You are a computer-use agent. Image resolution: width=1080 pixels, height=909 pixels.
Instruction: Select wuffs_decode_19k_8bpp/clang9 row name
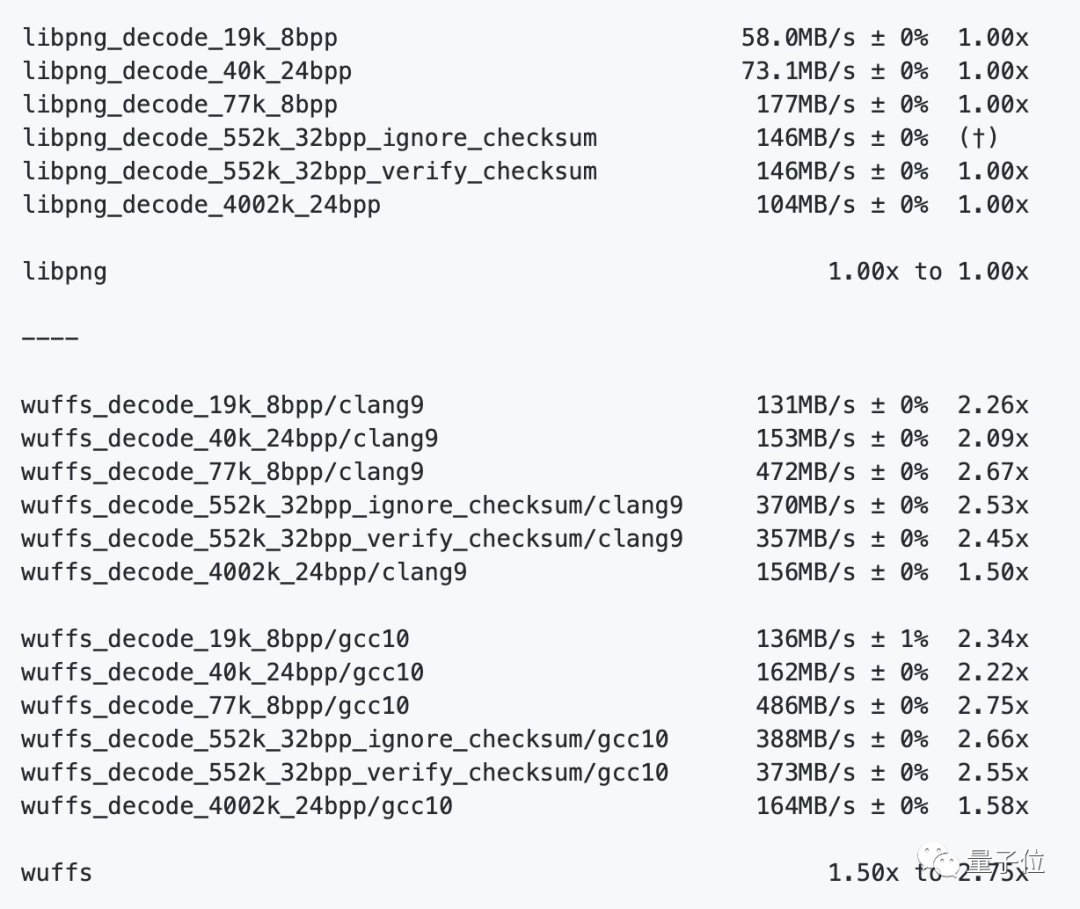tap(222, 405)
